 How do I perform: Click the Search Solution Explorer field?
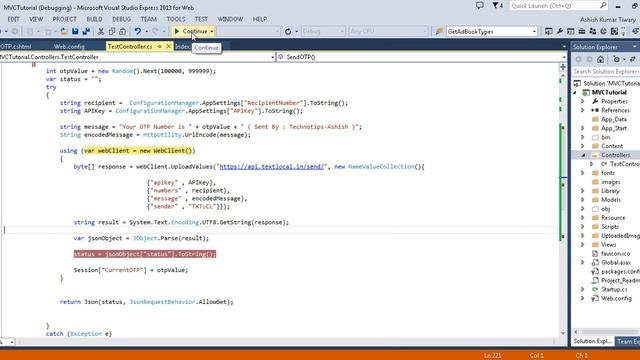[606, 71]
